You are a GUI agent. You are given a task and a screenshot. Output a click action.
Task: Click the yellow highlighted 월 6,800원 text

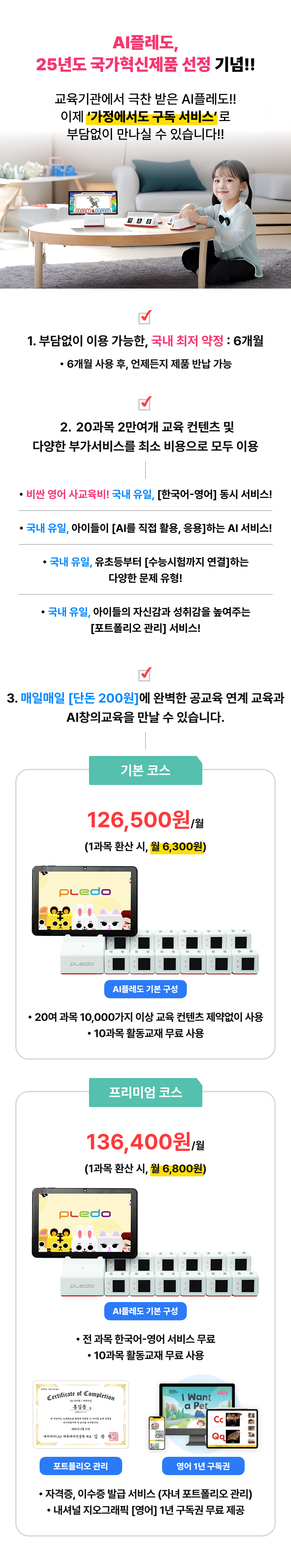(177, 1168)
